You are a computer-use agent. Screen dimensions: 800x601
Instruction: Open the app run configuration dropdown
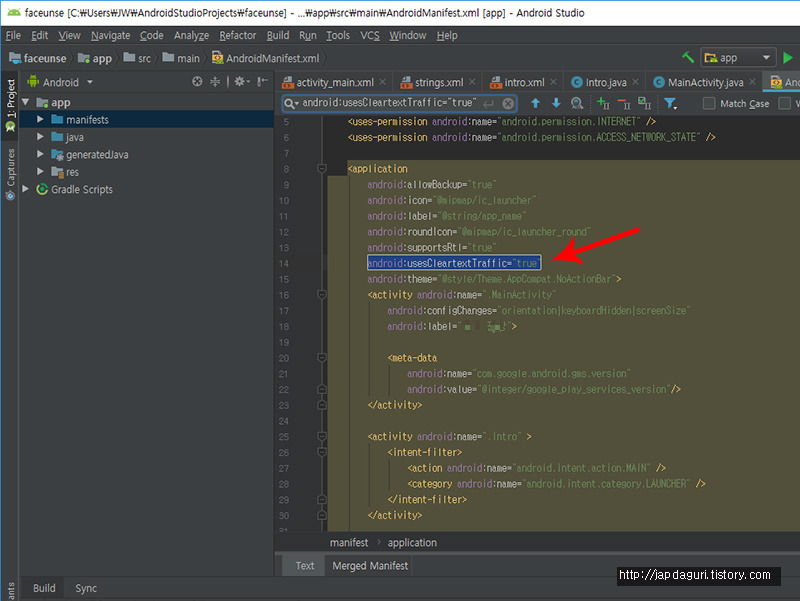point(738,58)
